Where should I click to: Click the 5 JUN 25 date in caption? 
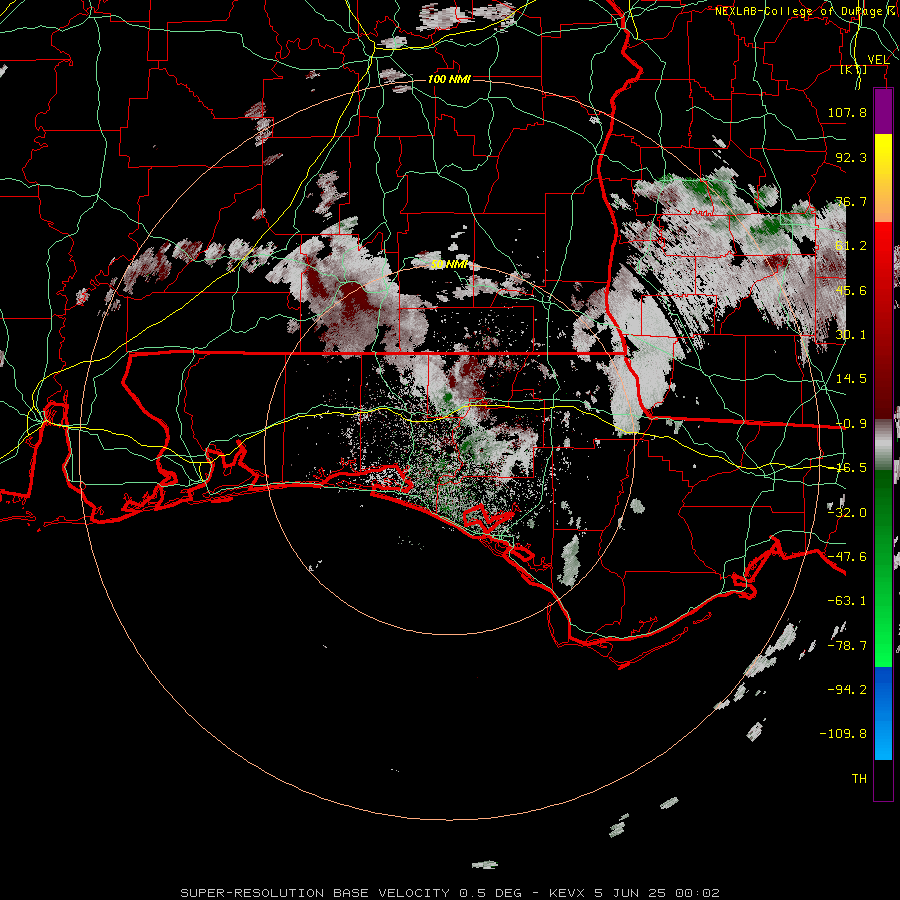630,893
